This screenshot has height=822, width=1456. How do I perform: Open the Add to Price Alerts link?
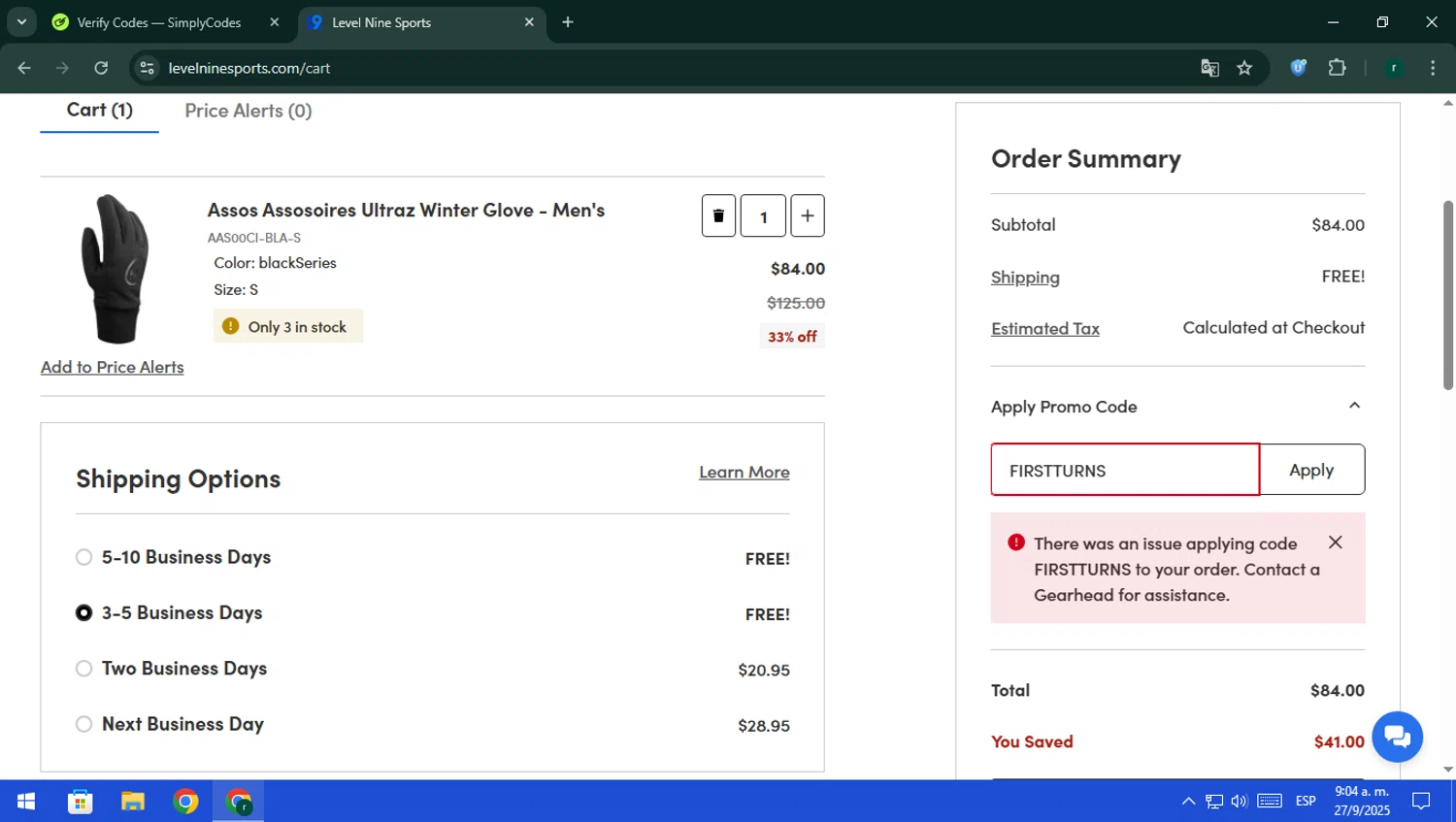pyautogui.click(x=113, y=367)
